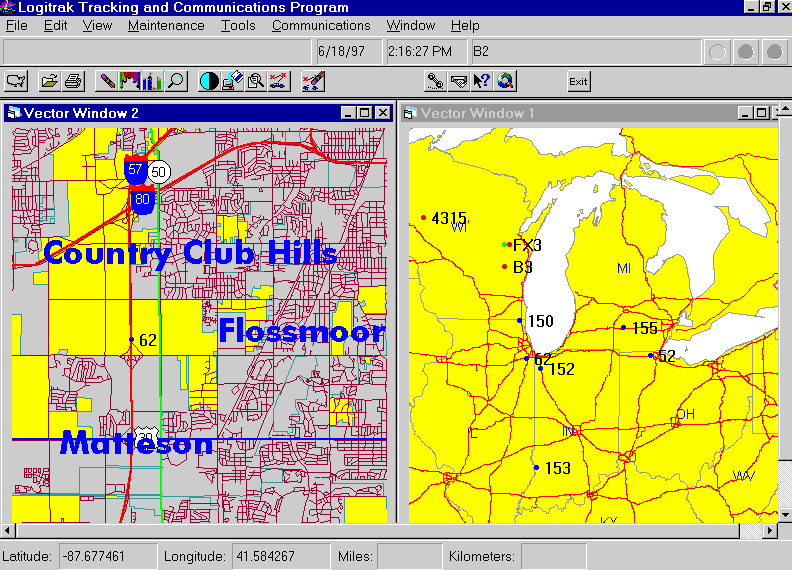792x570 pixels.
Task: Select the pink marker pen tool
Action: 107,81
